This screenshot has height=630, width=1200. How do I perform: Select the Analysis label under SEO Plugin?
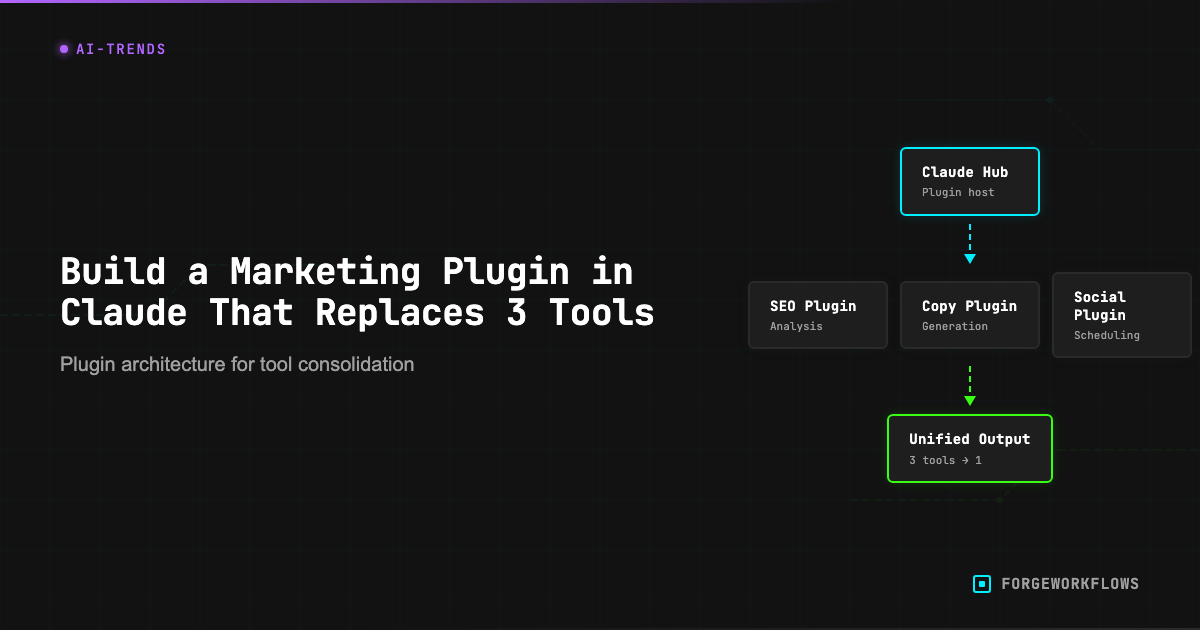click(796, 326)
